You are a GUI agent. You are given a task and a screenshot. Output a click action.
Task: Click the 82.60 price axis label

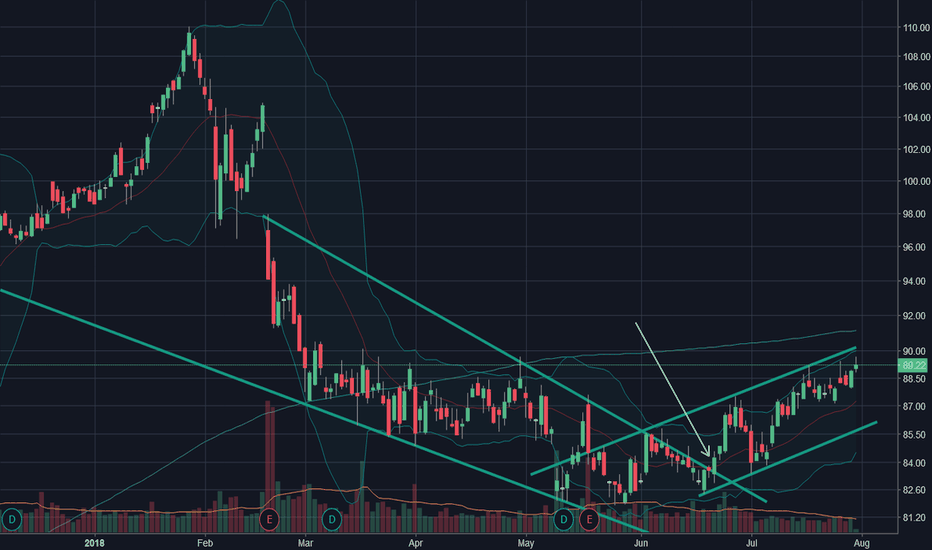tap(916, 491)
